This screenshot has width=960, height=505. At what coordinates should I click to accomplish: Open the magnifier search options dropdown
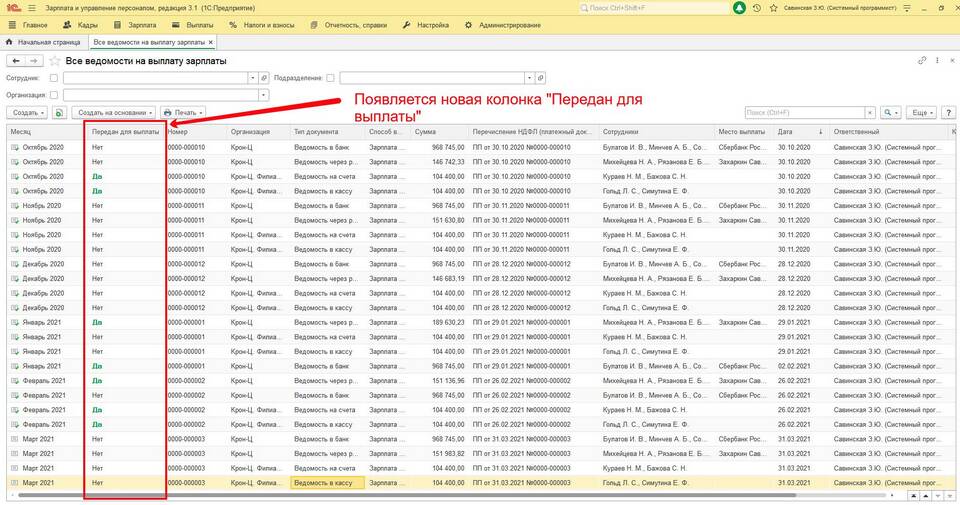point(890,113)
